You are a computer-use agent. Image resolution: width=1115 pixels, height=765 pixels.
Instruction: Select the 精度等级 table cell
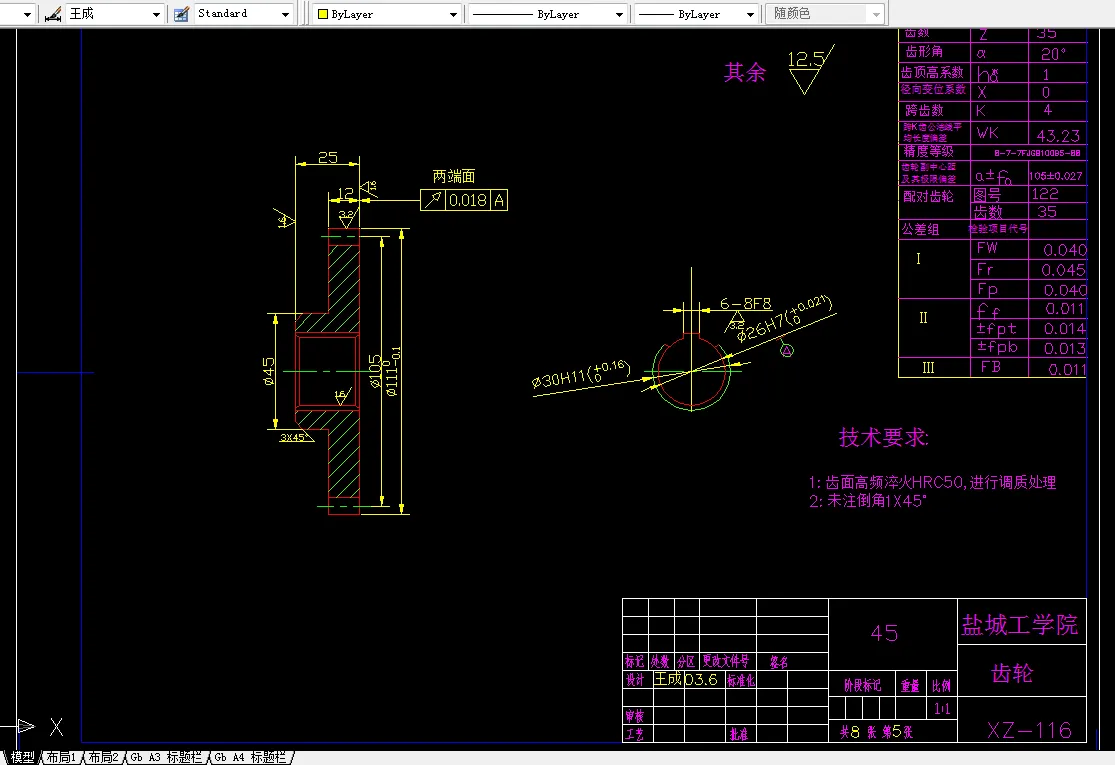pyautogui.click(x=934, y=151)
